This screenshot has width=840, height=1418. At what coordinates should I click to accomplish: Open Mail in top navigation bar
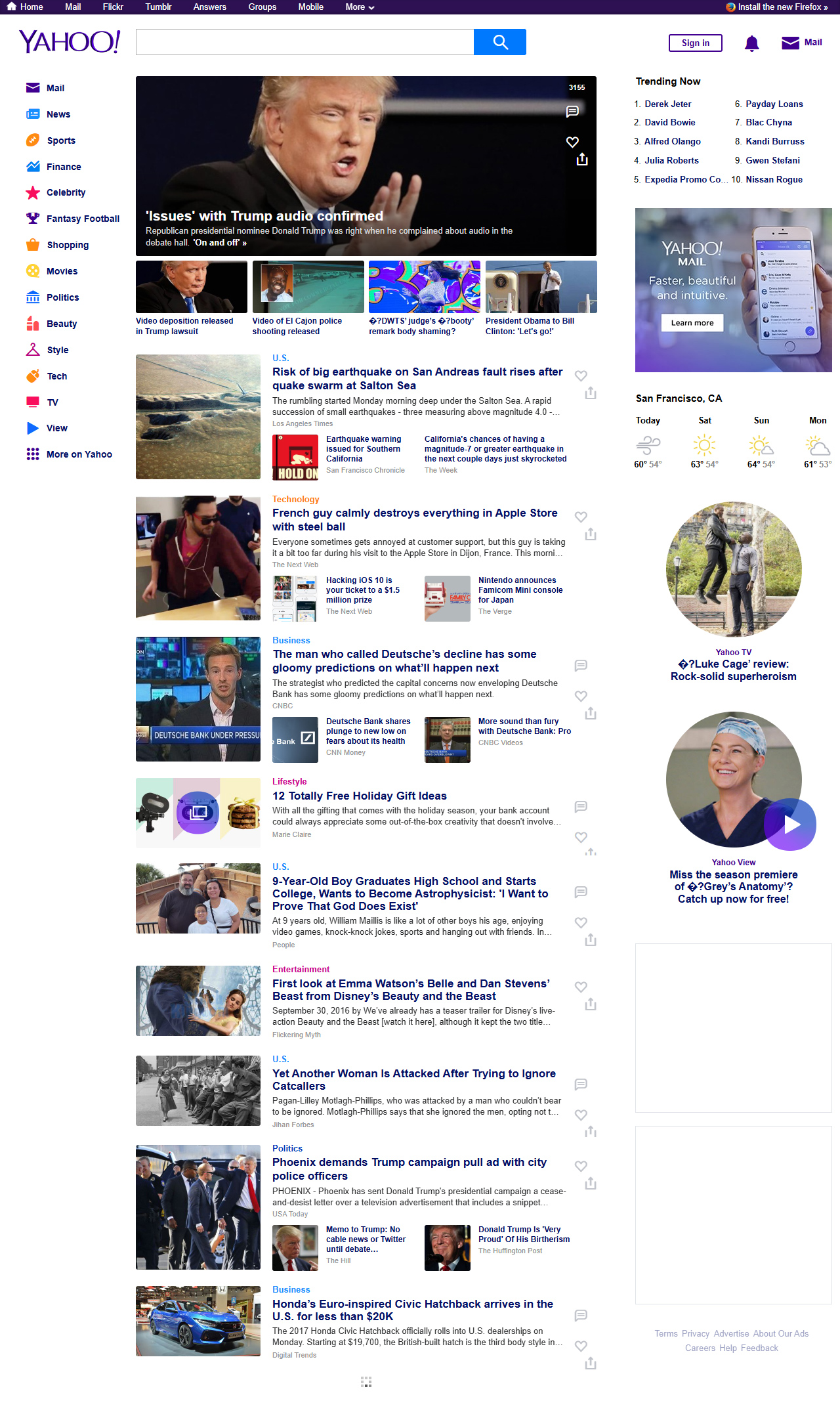pyautogui.click(x=73, y=7)
